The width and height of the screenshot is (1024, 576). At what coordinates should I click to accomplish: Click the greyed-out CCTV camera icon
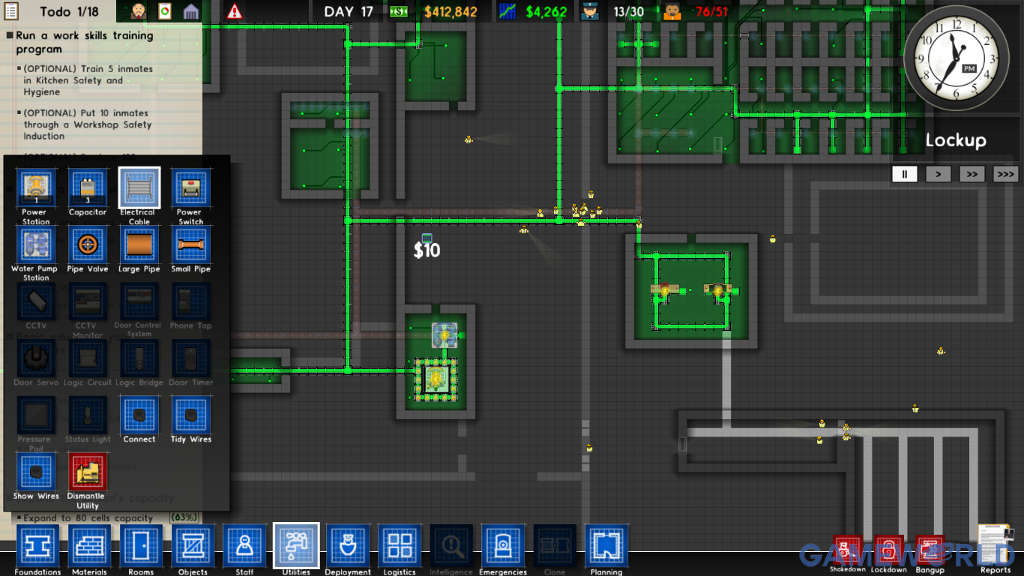pyautogui.click(x=35, y=302)
